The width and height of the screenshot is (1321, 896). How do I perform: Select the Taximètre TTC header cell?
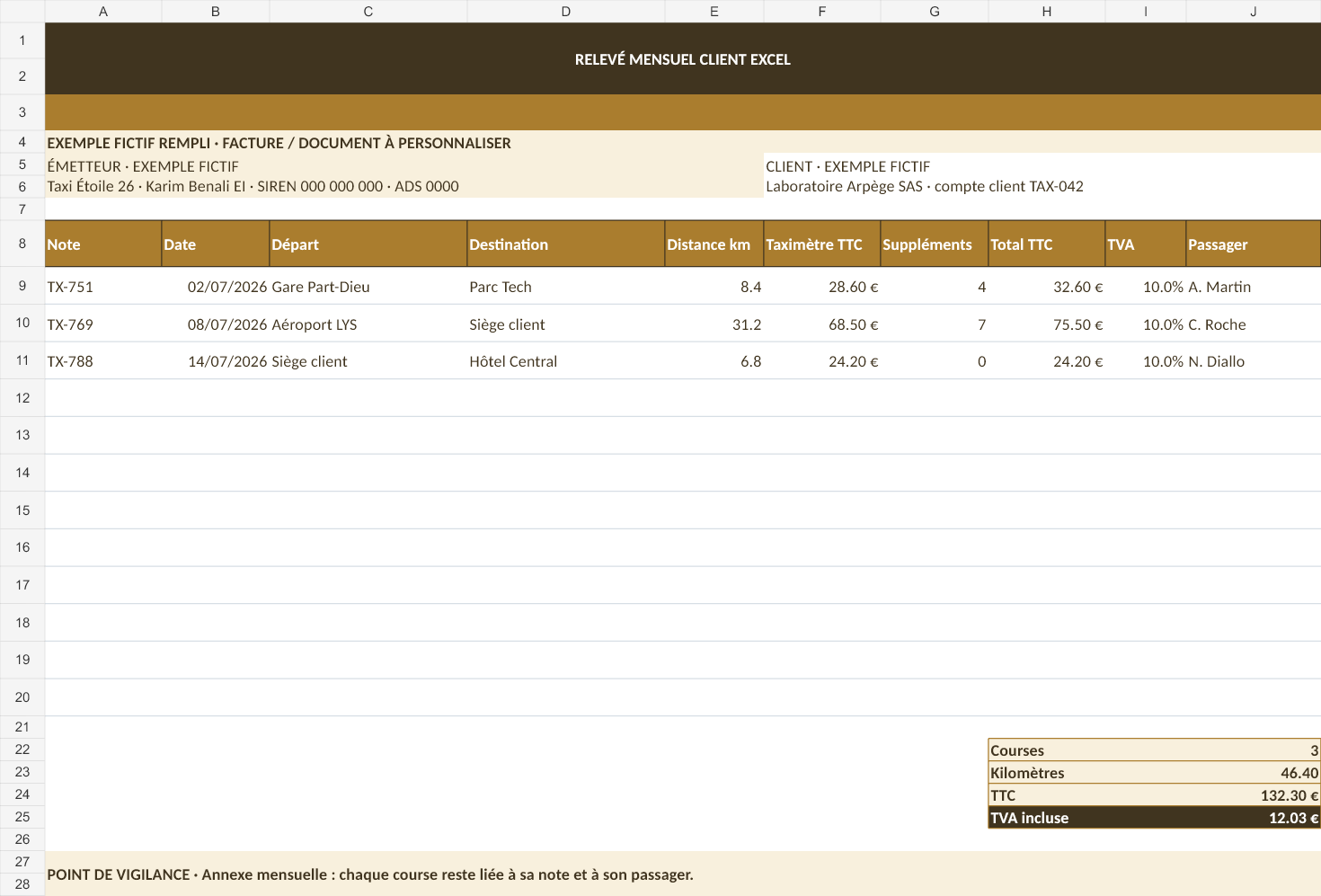click(x=822, y=244)
